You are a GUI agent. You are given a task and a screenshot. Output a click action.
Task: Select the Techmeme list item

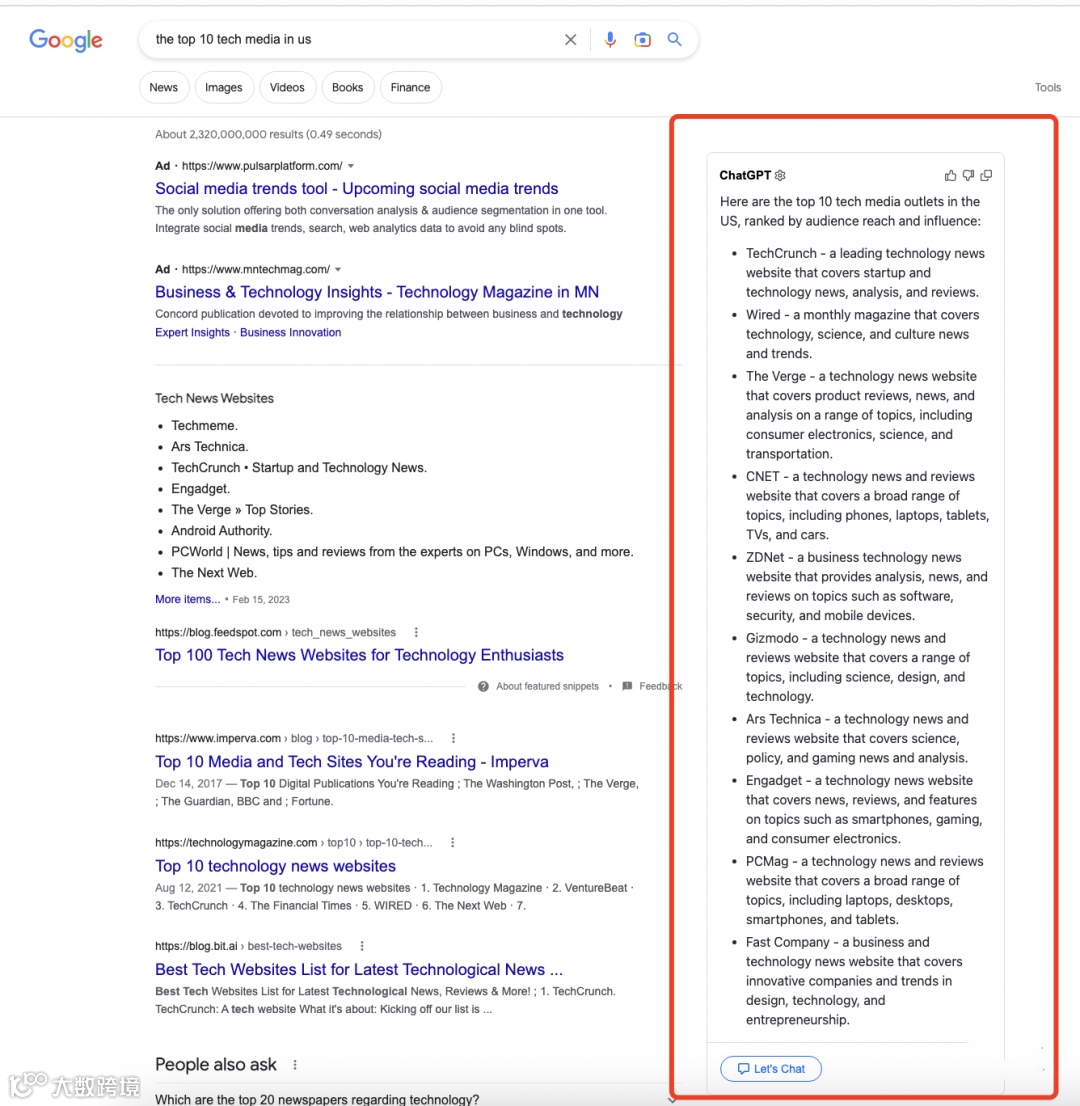205,426
